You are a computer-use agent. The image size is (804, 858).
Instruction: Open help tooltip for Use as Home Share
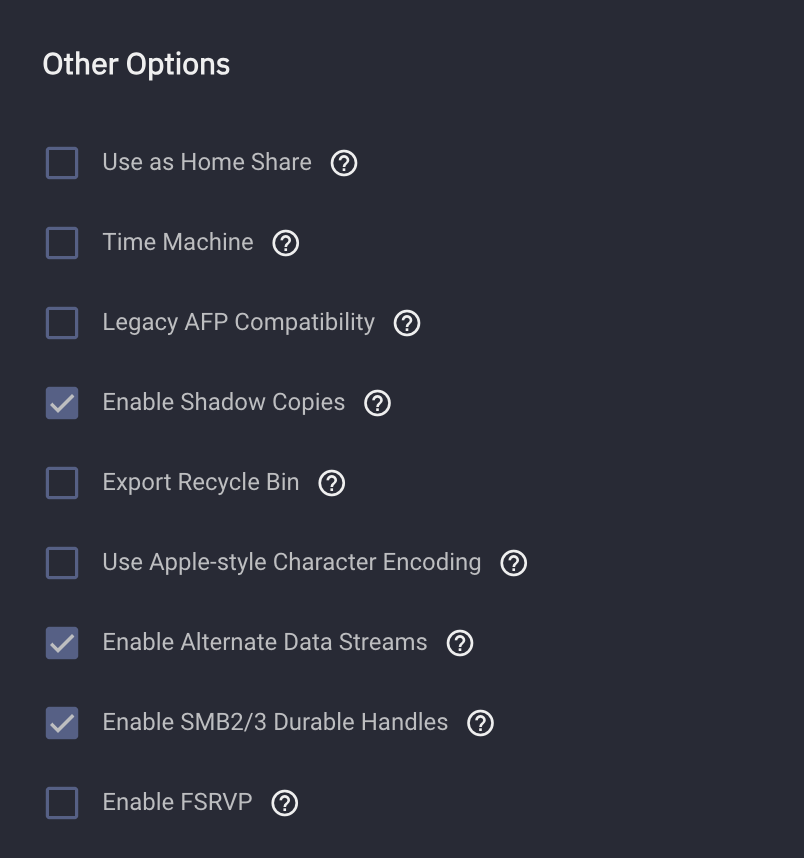point(344,163)
